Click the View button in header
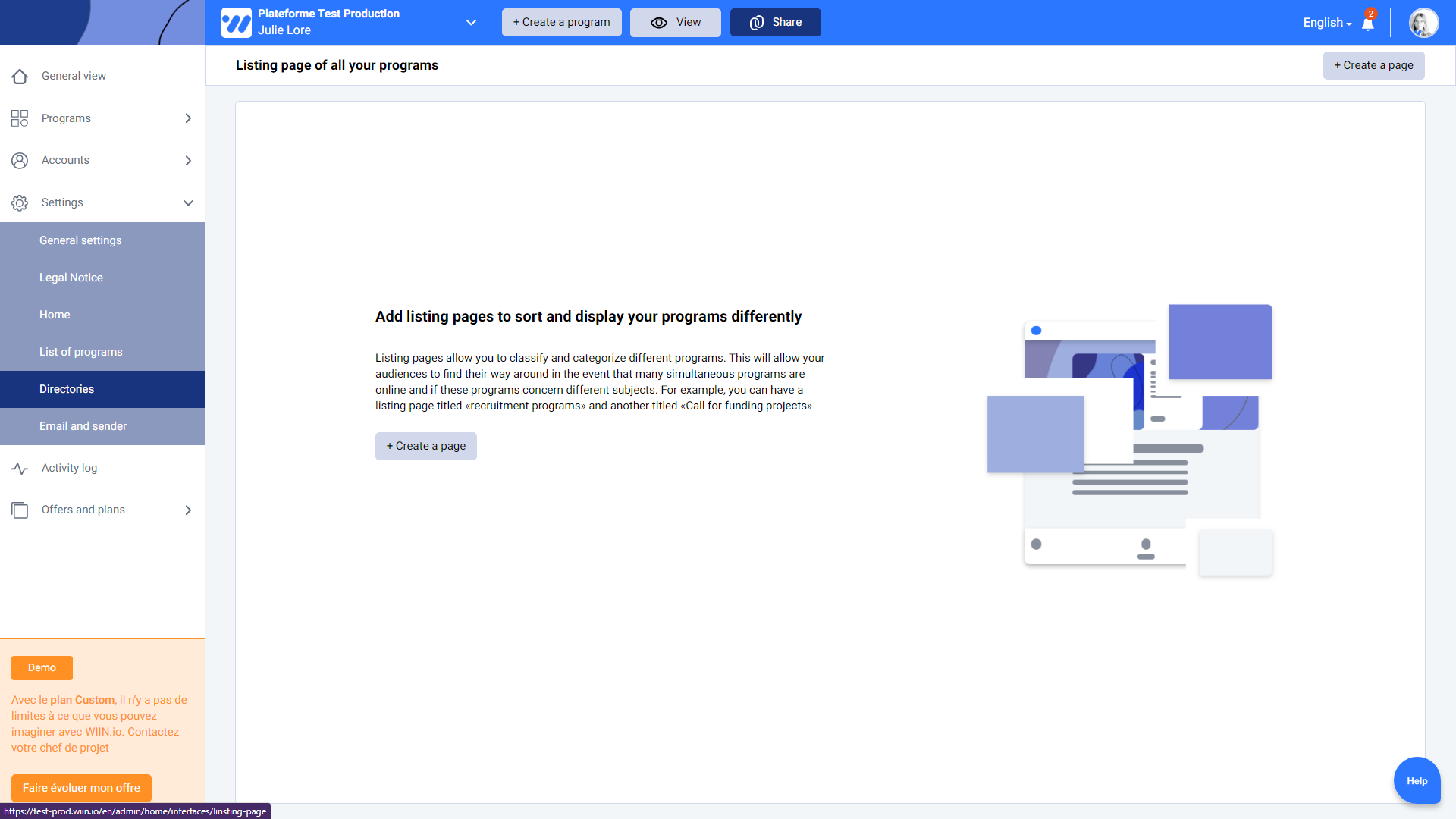The image size is (1456, 819). [676, 23]
